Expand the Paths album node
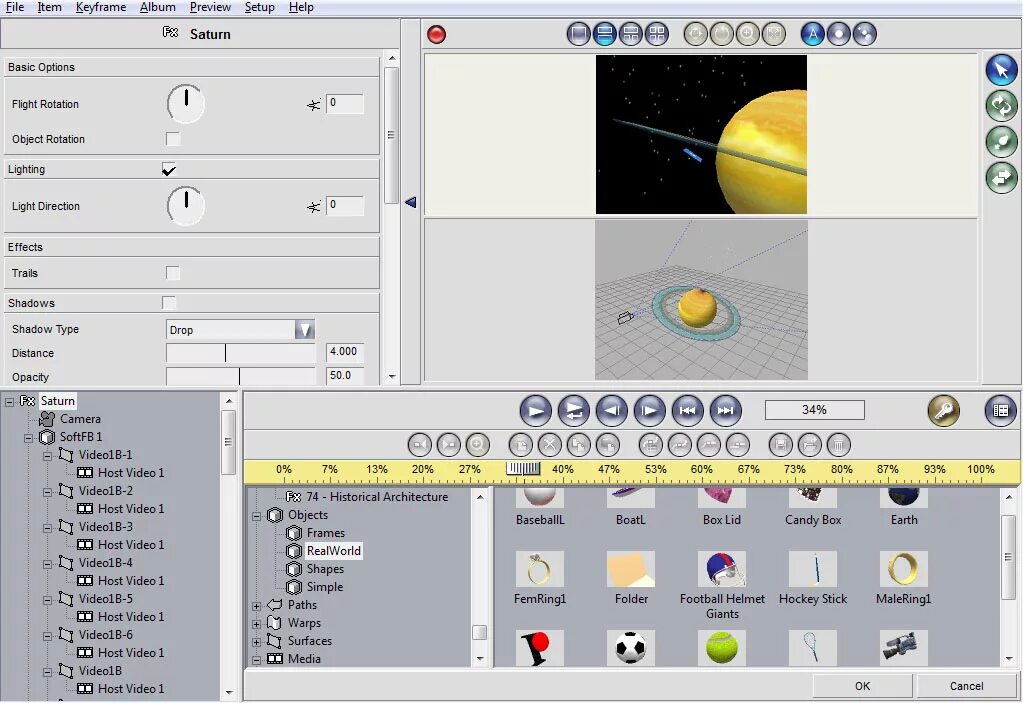 coord(256,606)
